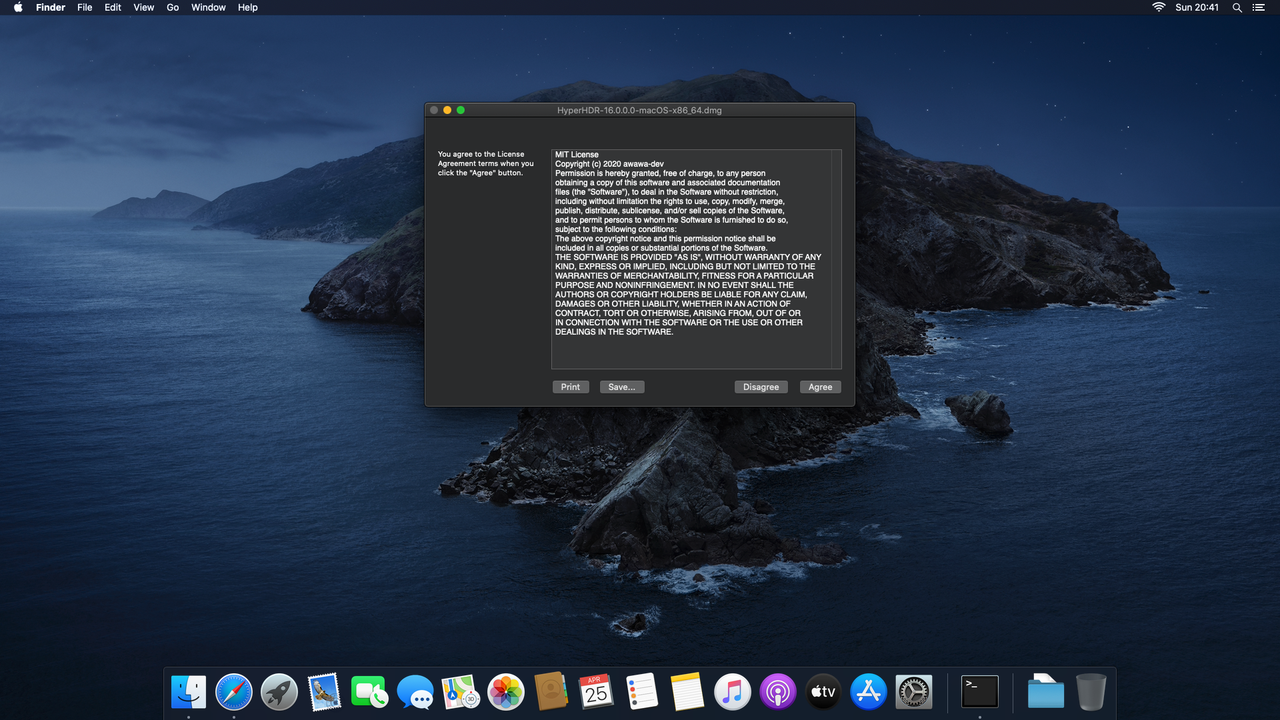Open the Edit menu

coord(113,7)
